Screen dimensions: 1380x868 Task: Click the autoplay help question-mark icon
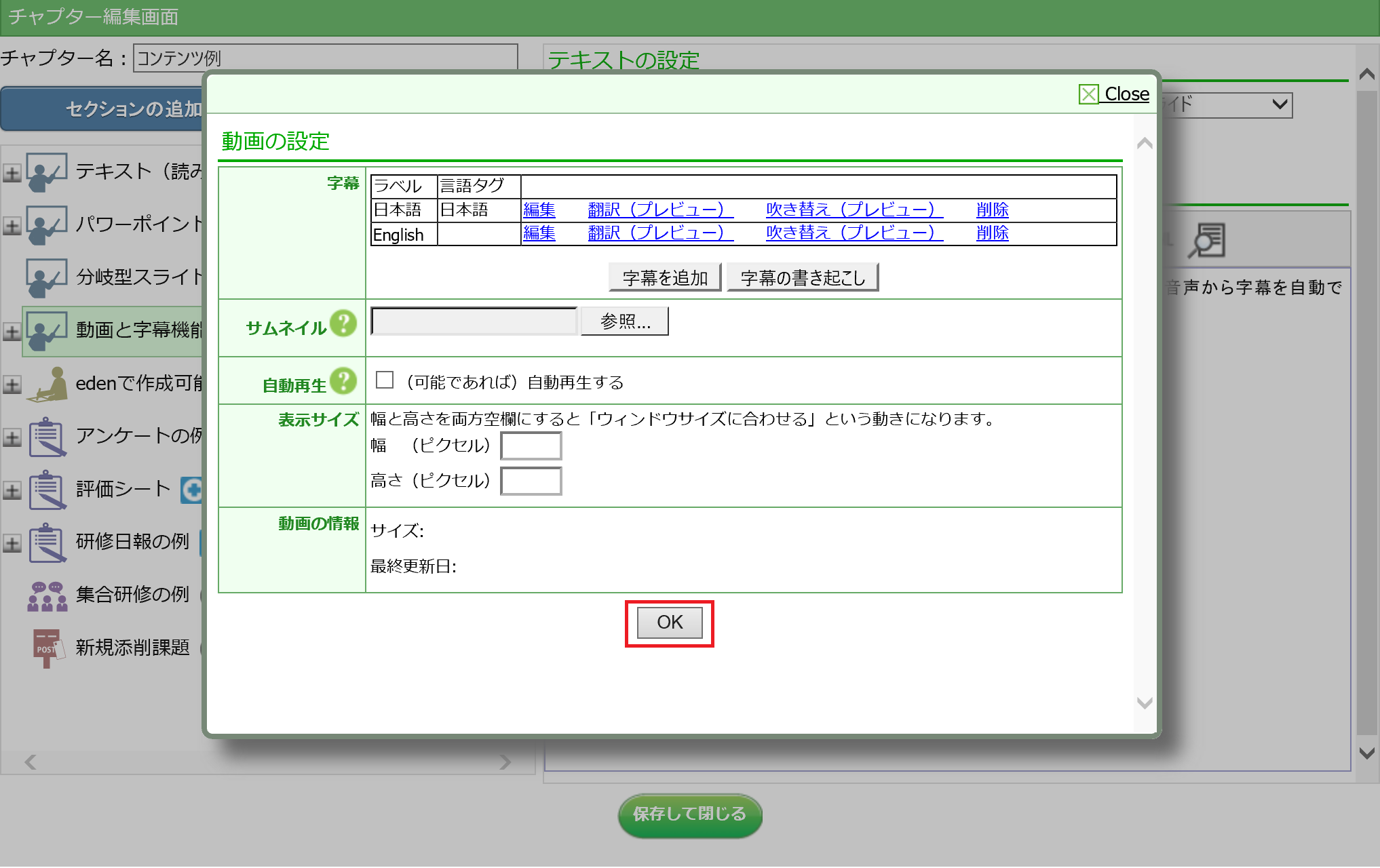click(343, 382)
